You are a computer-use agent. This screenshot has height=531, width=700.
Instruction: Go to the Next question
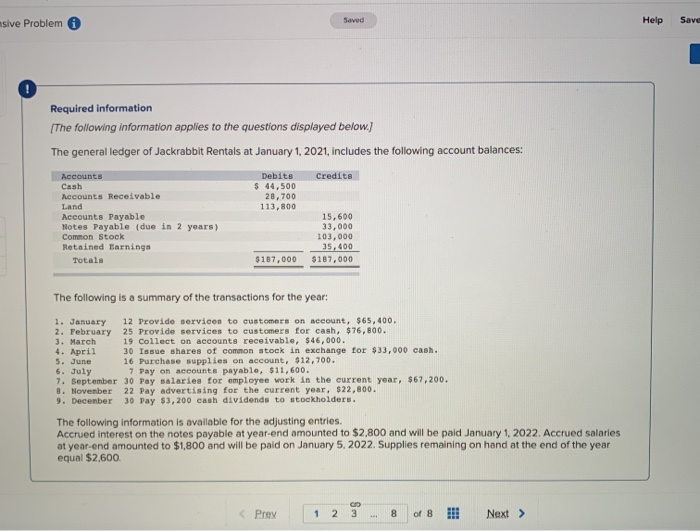click(x=497, y=514)
